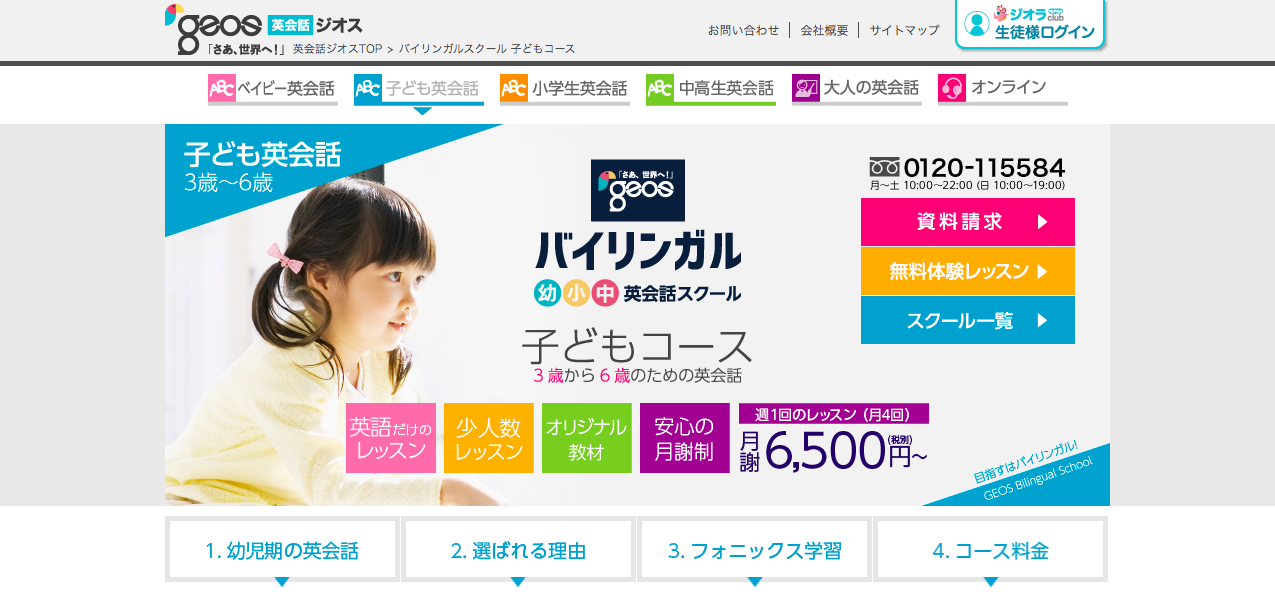1275x609 pixels.
Task: Click the GEOS logo in header
Action: [x=263, y=28]
